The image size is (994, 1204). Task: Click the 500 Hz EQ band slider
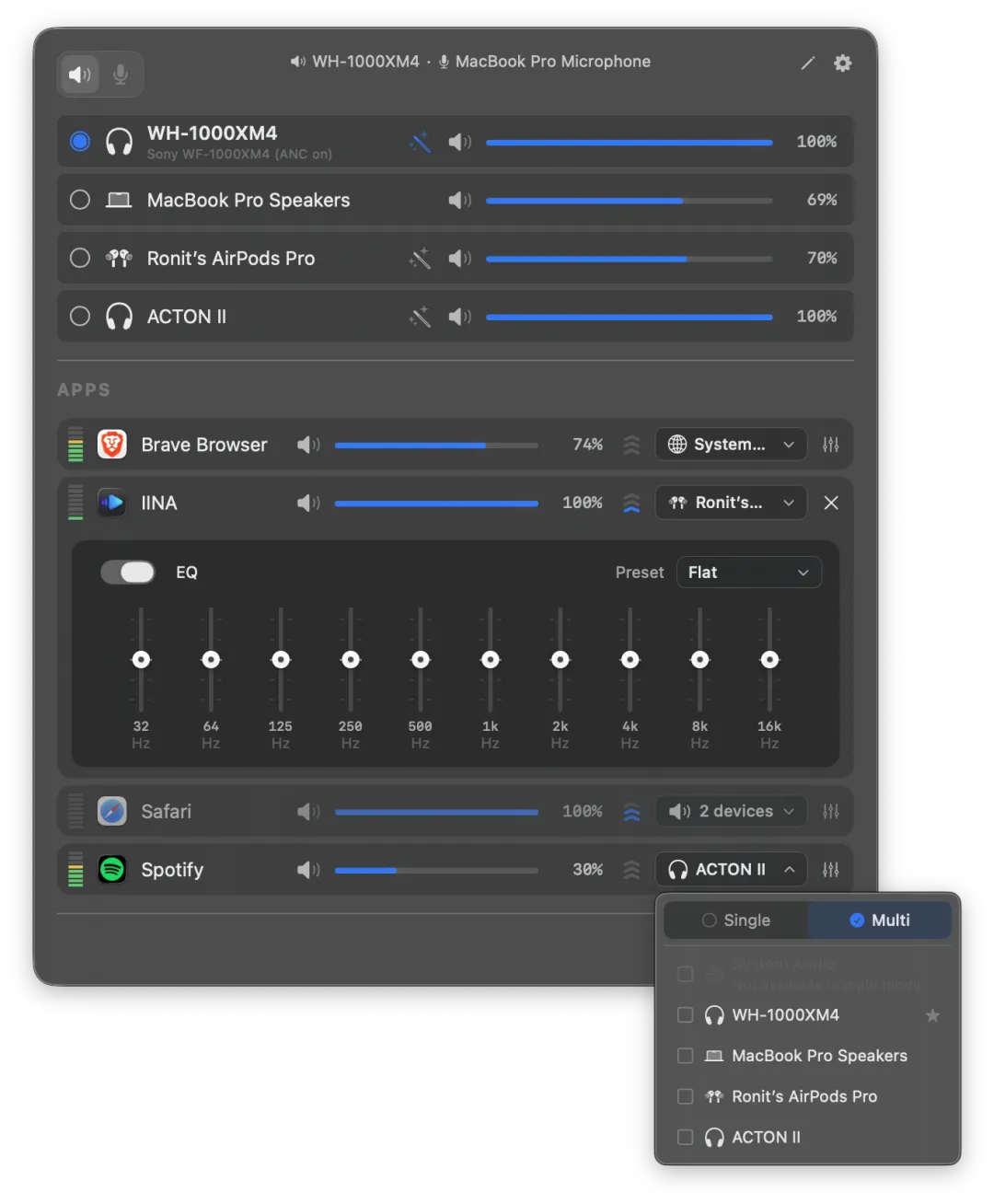[421, 659]
